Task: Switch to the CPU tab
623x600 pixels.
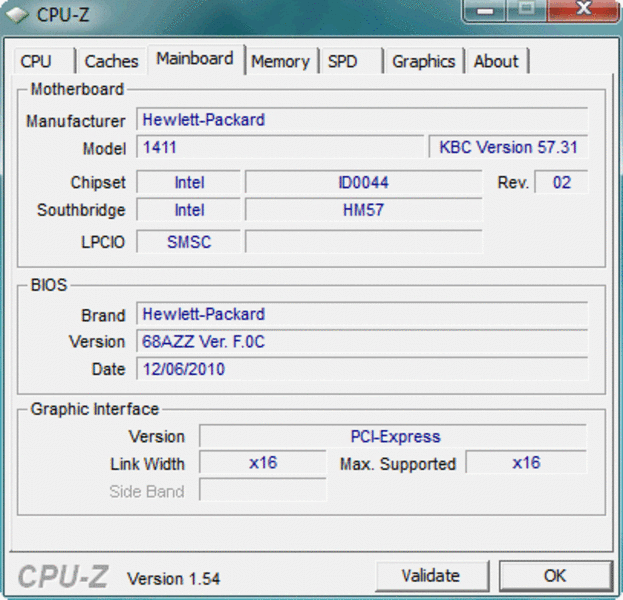Action: pos(44,61)
